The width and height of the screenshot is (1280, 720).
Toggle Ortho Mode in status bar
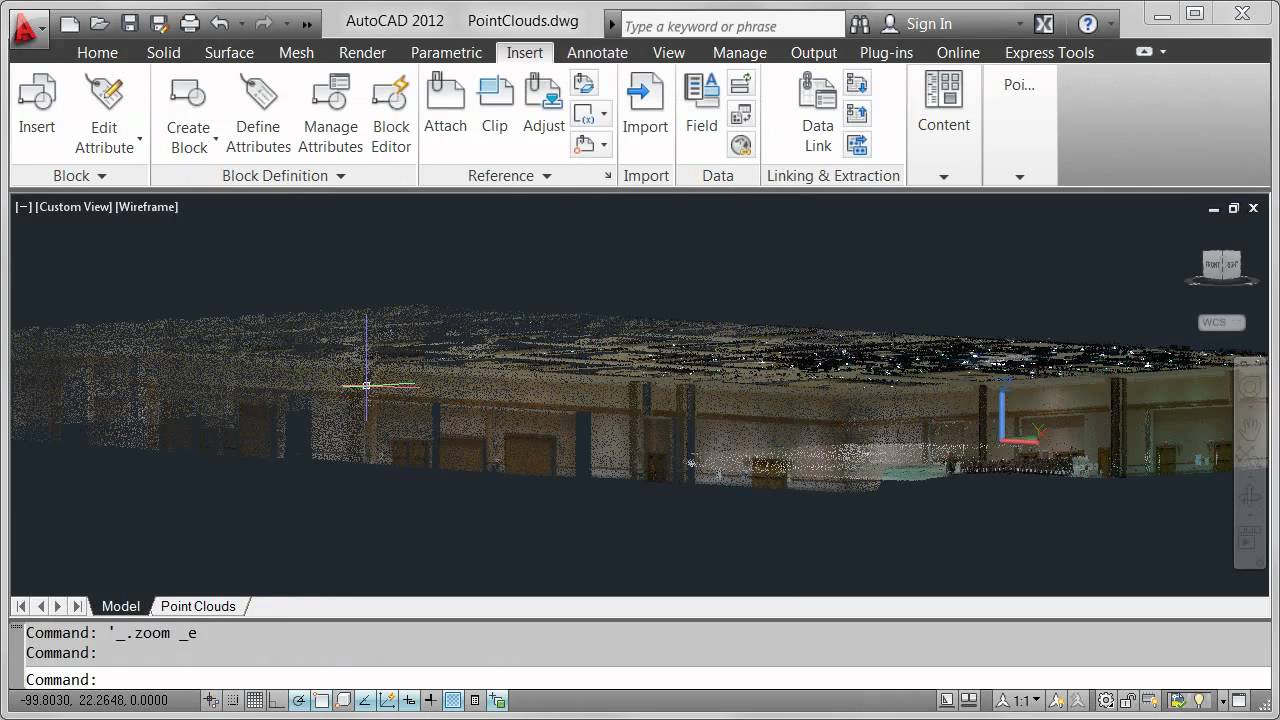click(x=277, y=700)
